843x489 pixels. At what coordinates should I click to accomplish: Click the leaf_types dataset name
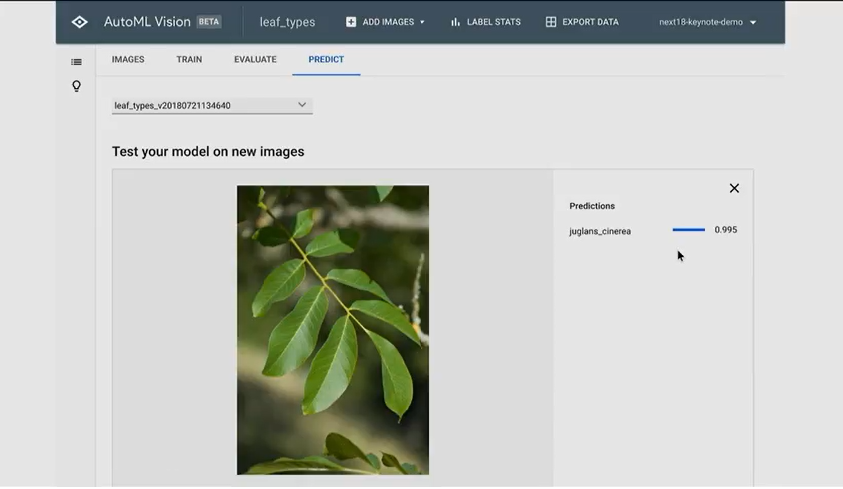click(287, 22)
